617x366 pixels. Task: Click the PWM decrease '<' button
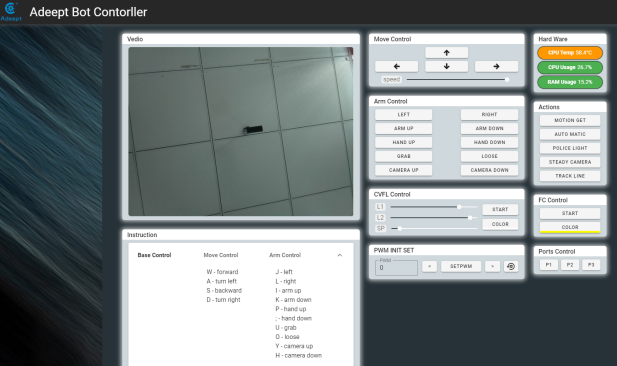429,266
